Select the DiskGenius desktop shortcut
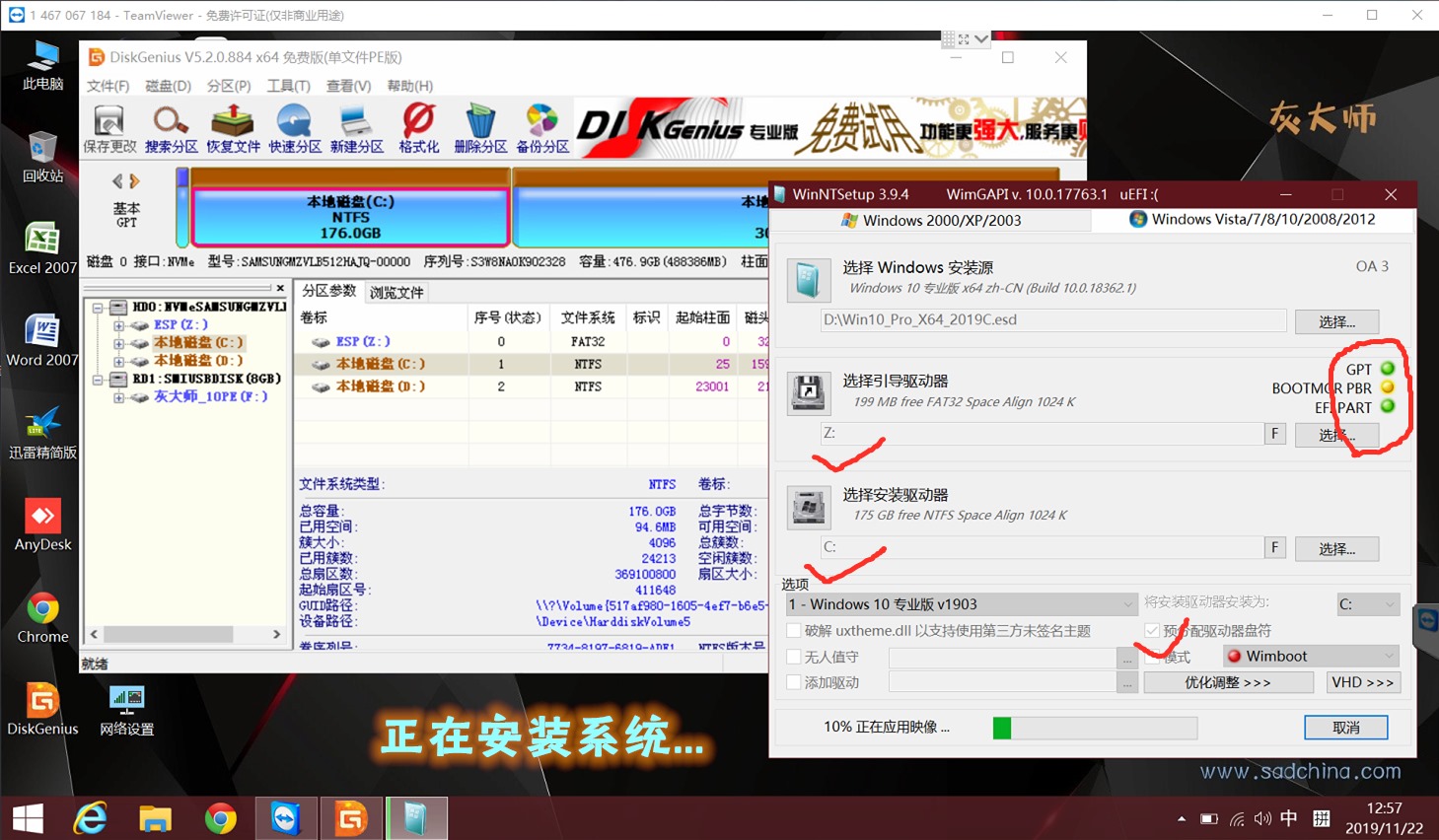Viewport: 1439px width, 840px height. [42, 711]
